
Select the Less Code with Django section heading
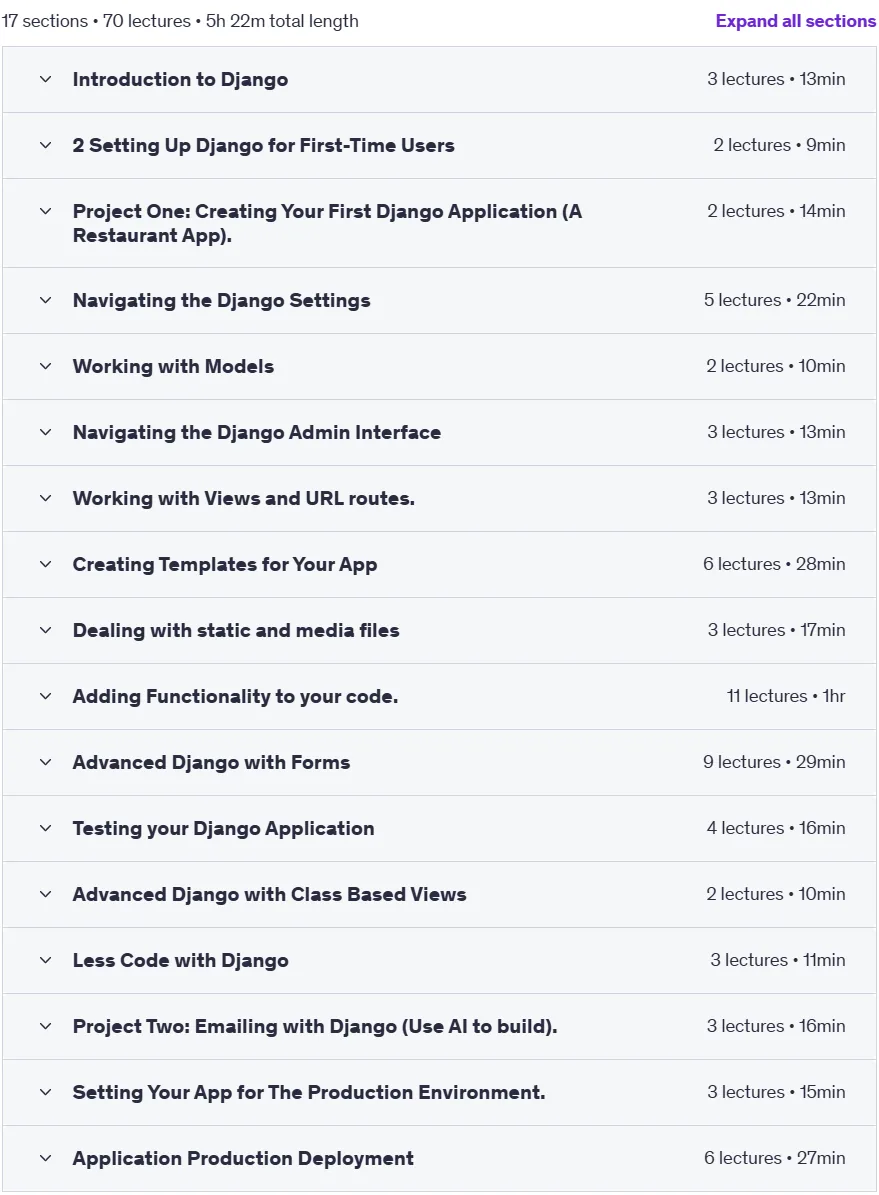[x=181, y=960]
